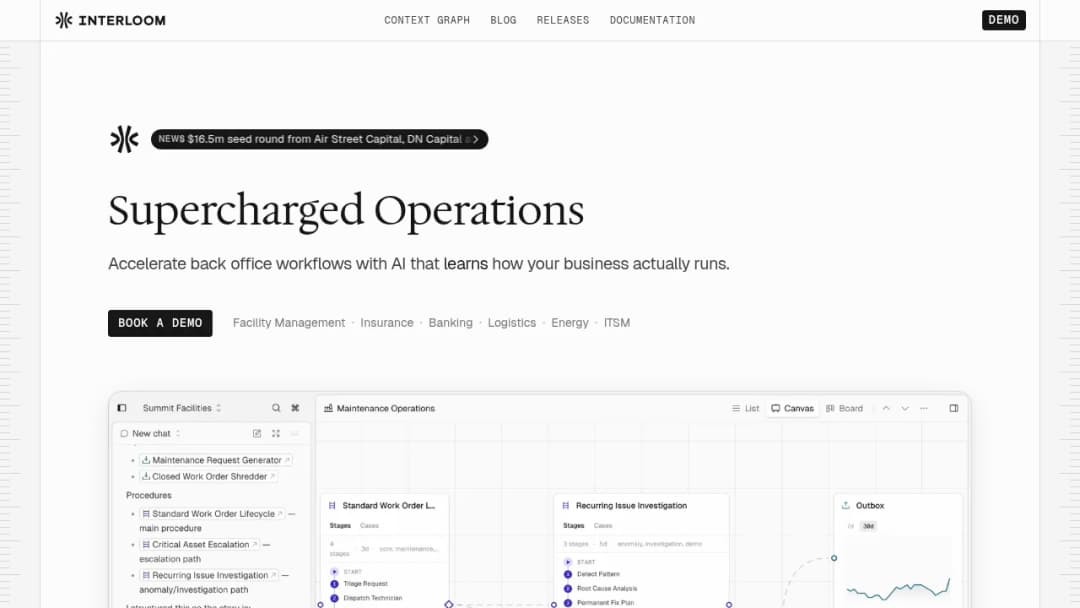Click the Outbox card upload icon
This screenshot has height=608, width=1080.
tap(846, 505)
